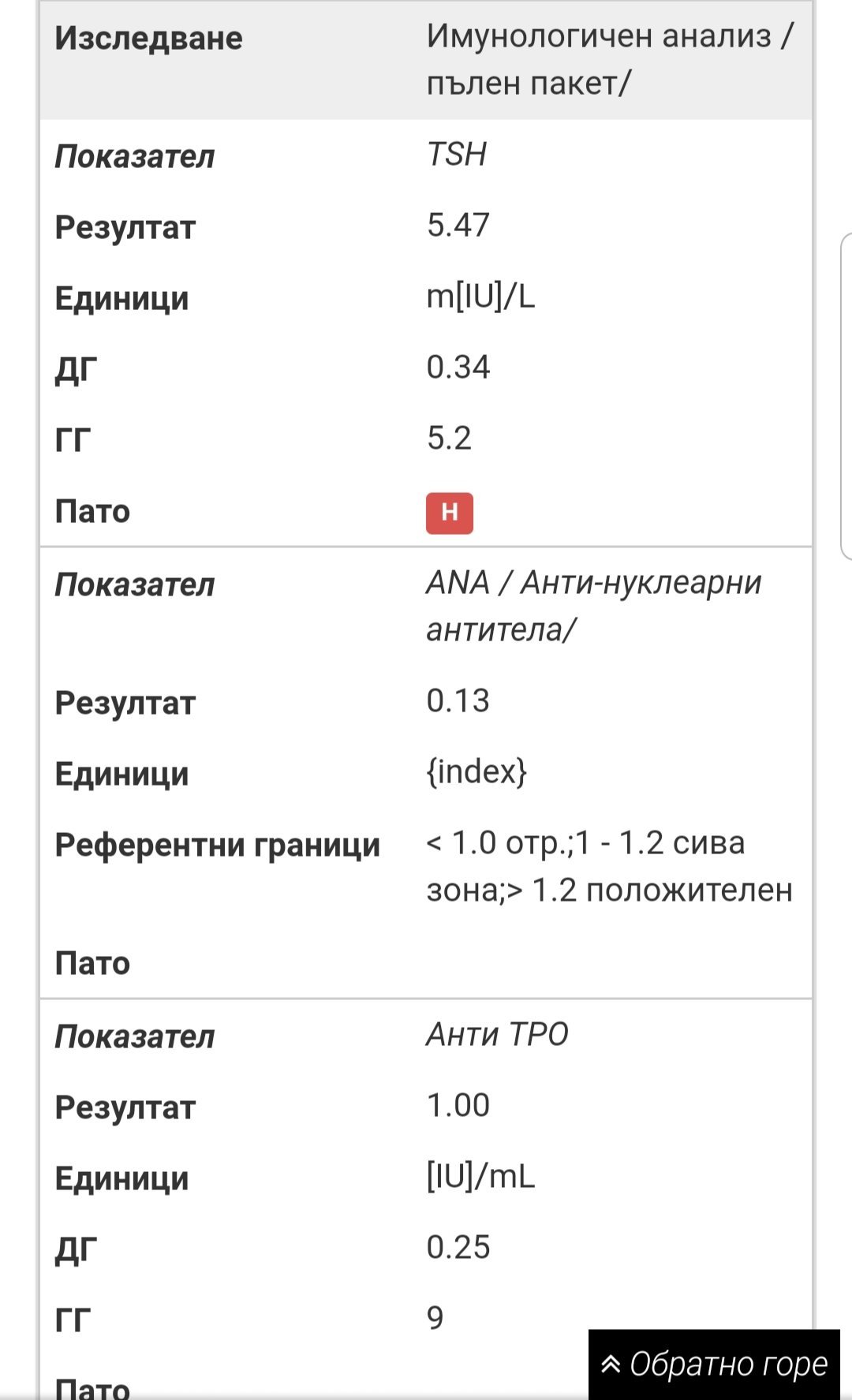Tap the 'Обратно горе' back-to-top button
852x1400 pixels.
click(714, 1364)
